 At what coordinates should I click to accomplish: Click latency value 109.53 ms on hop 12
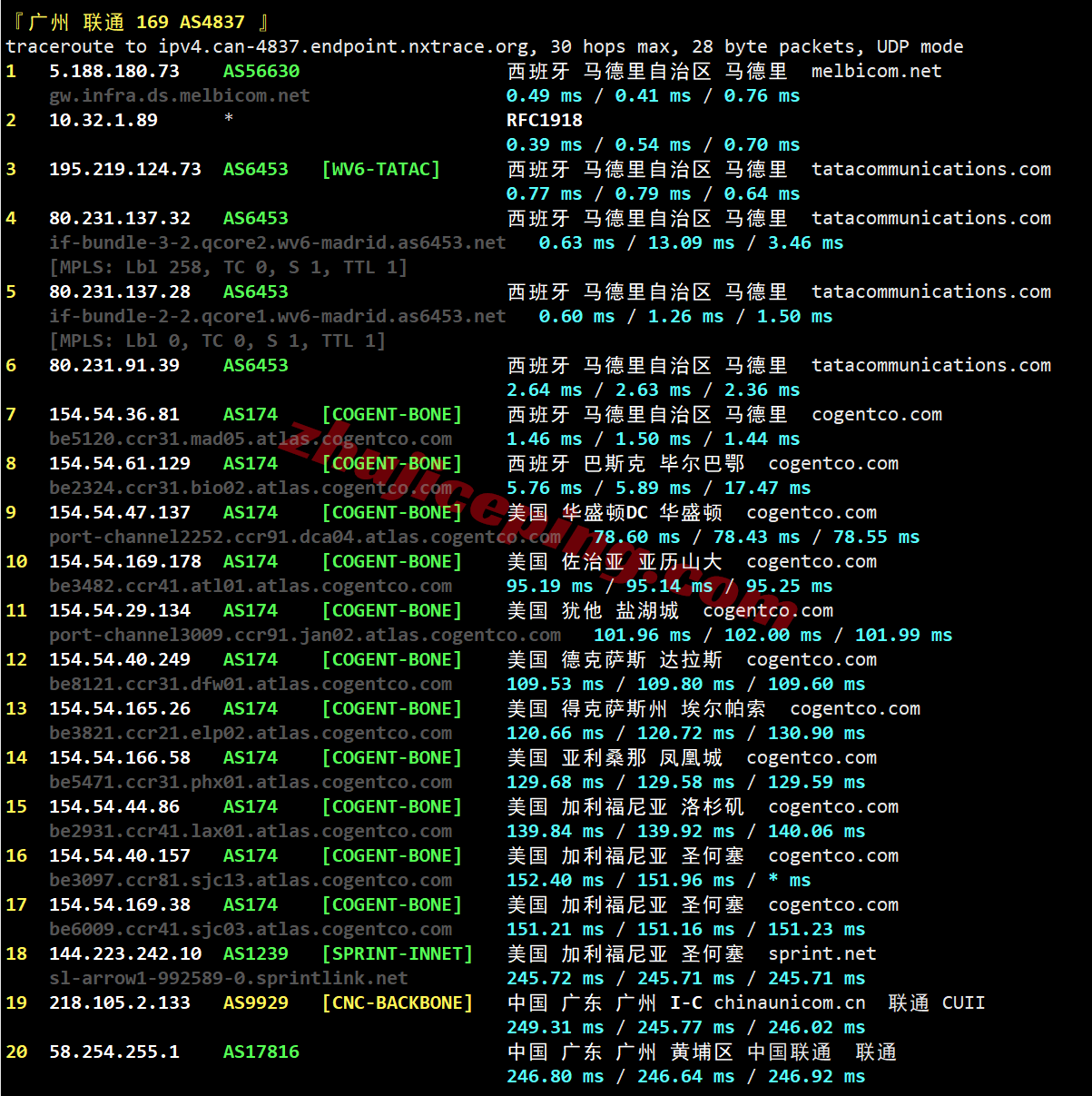pos(556,684)
